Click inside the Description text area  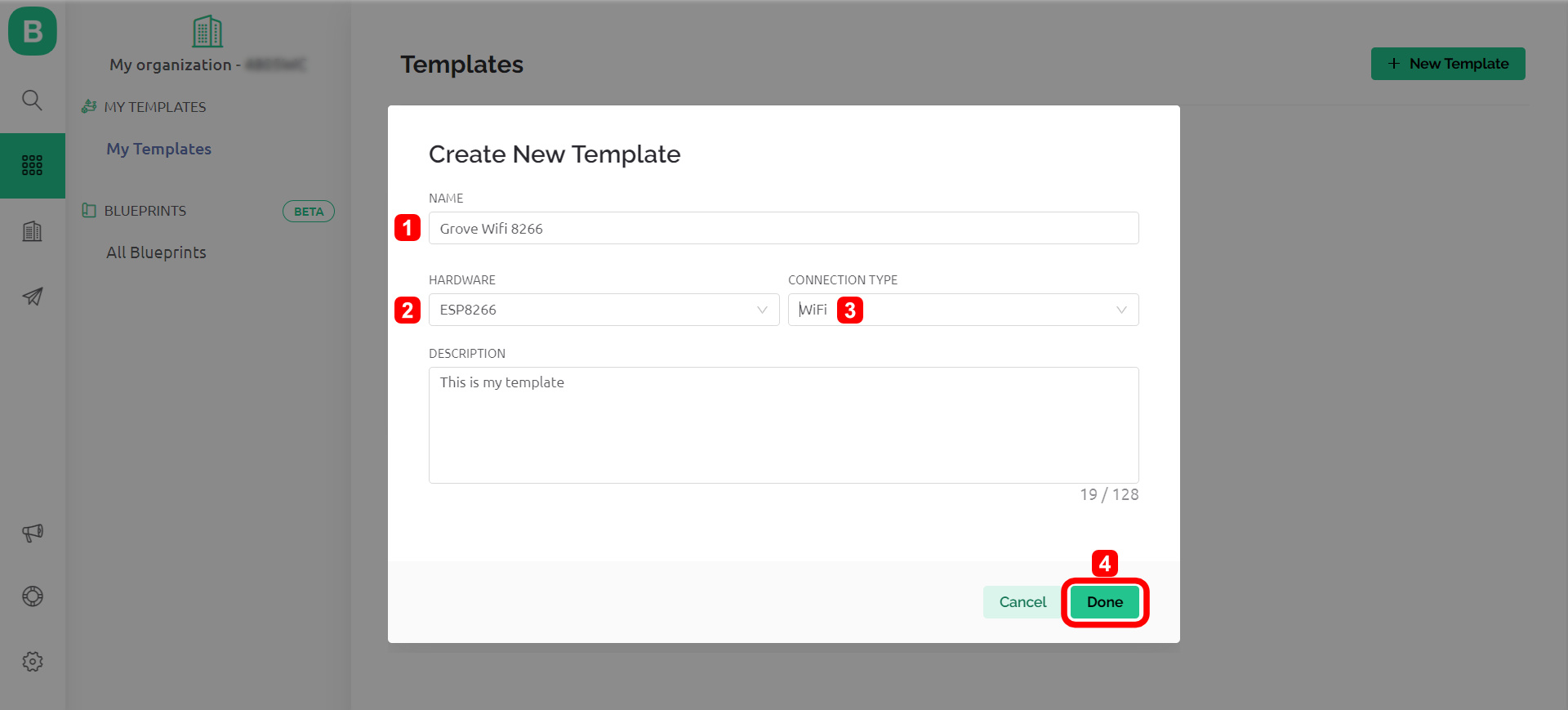[784, 425]
